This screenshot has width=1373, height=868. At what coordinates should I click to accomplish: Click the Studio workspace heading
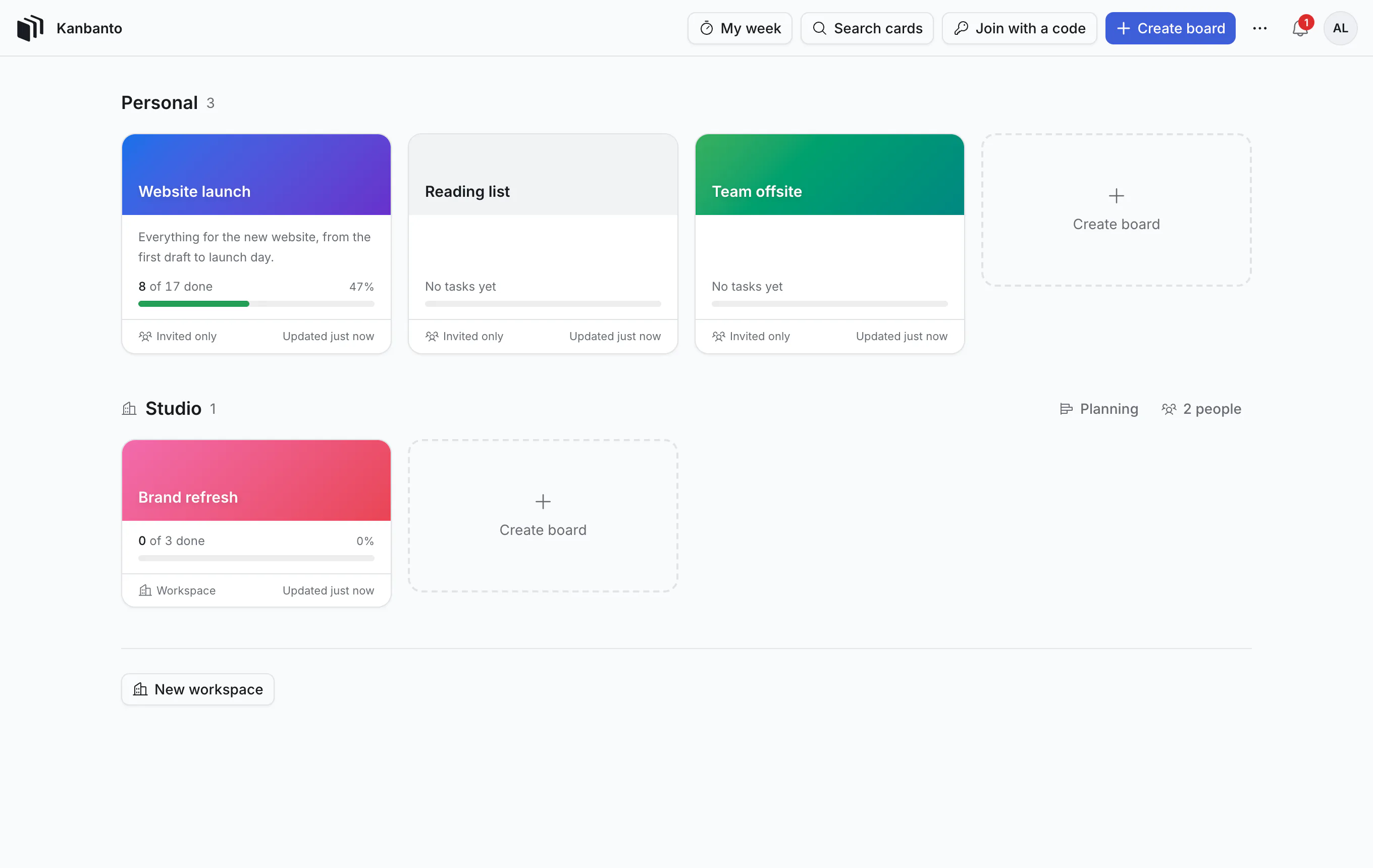pos(173,408)
